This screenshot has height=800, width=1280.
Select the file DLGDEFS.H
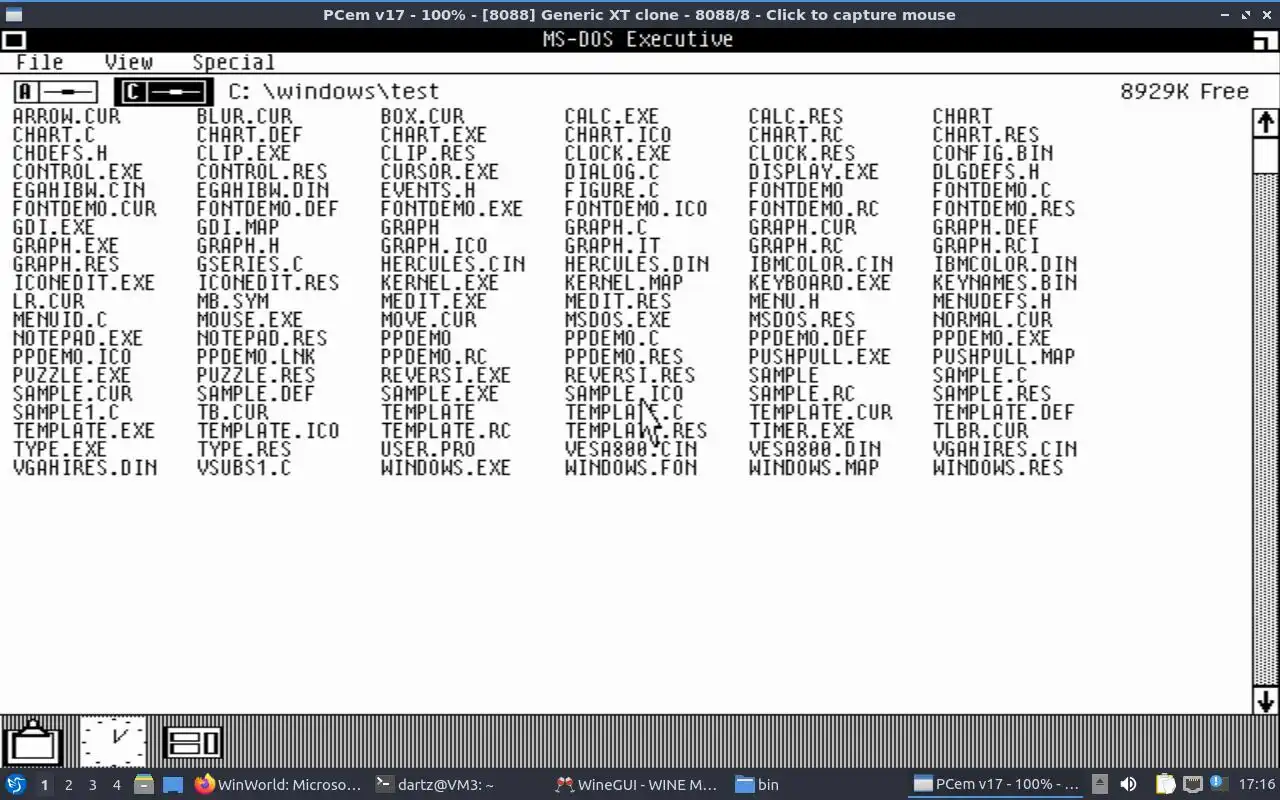point(986,172)
